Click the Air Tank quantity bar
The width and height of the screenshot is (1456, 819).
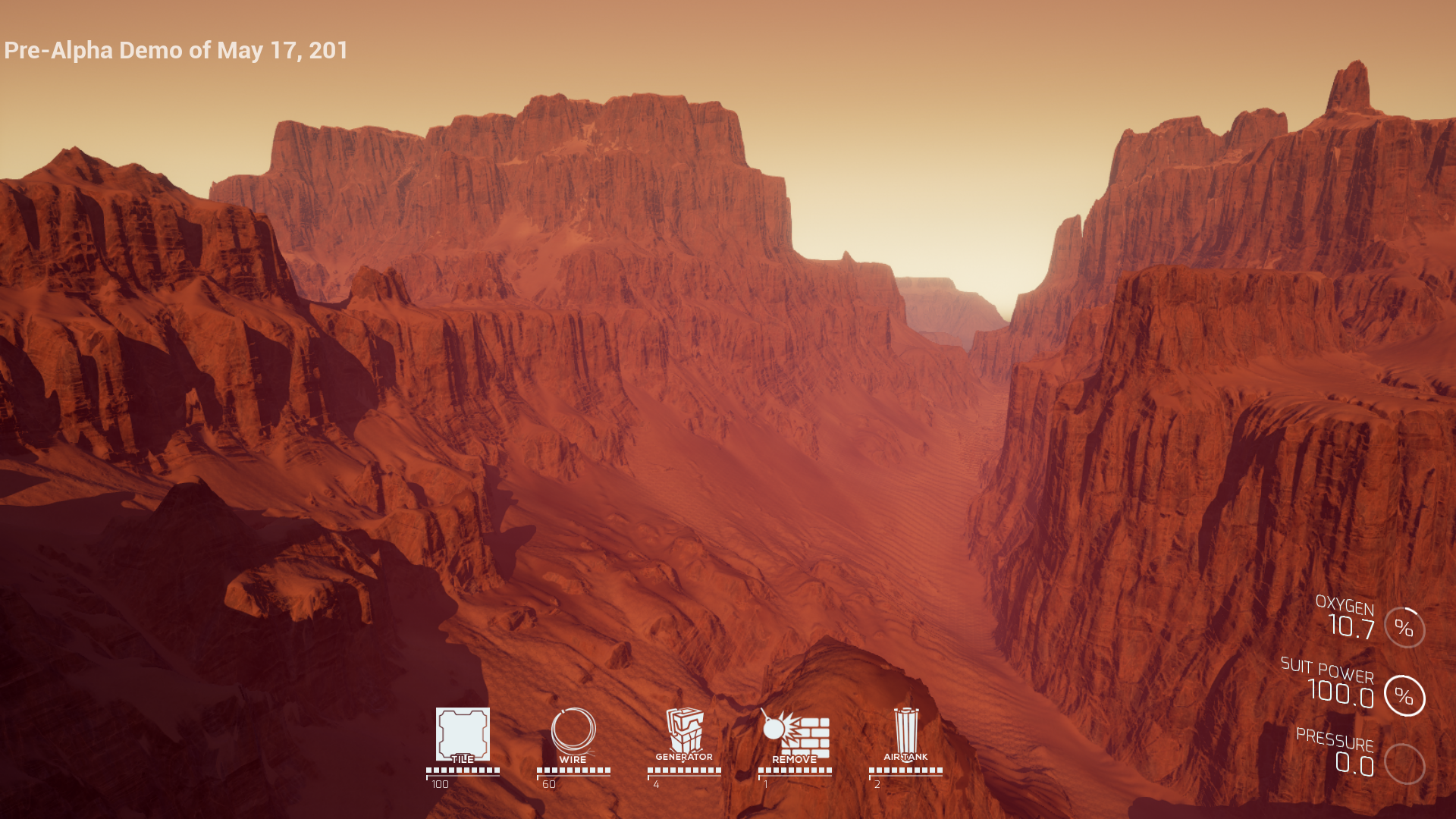pos(905,770)
